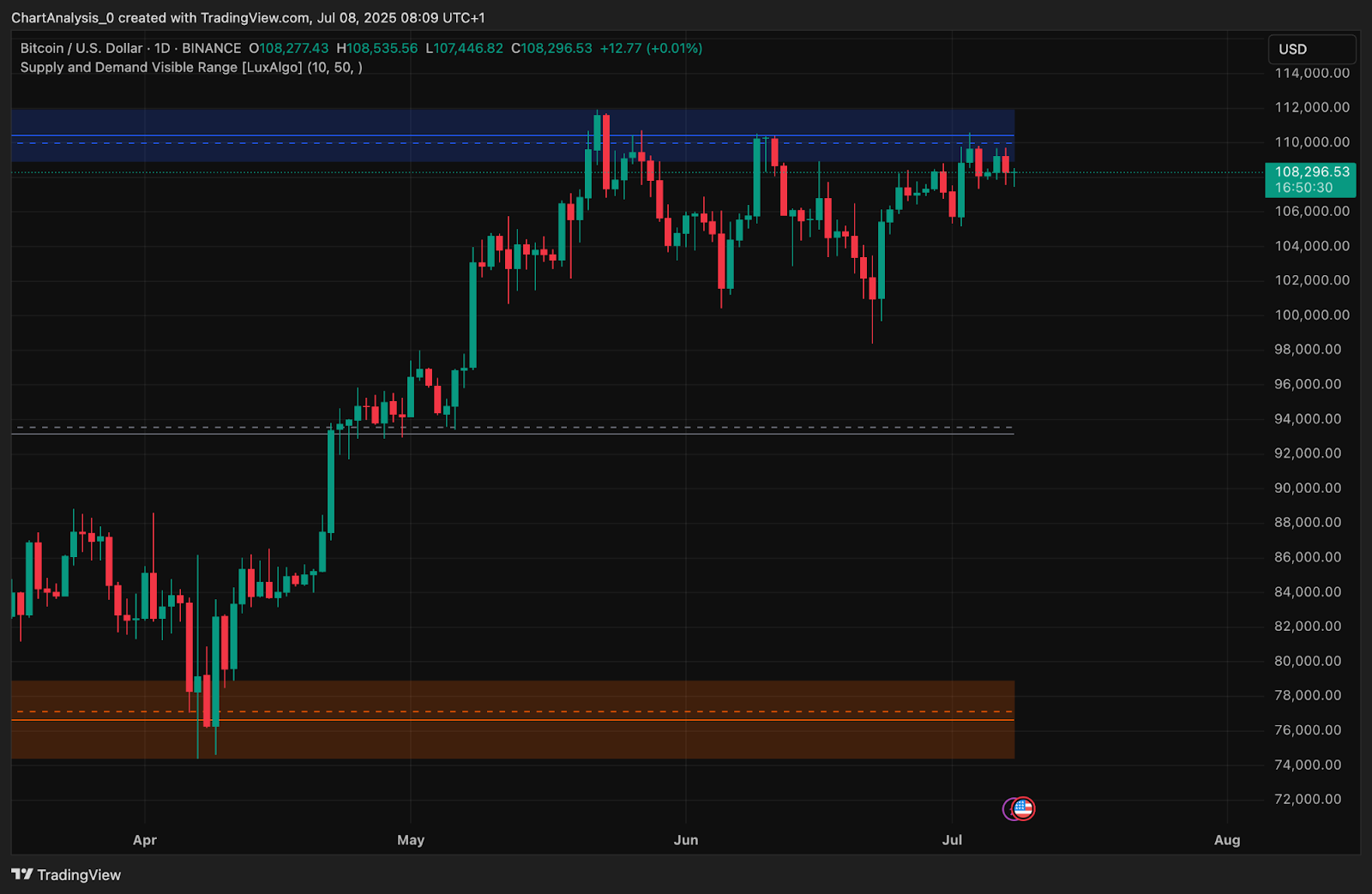Open the USD currency selector
The height and width of the screenshot is (894, 1372).
[x=1311, y=49]
